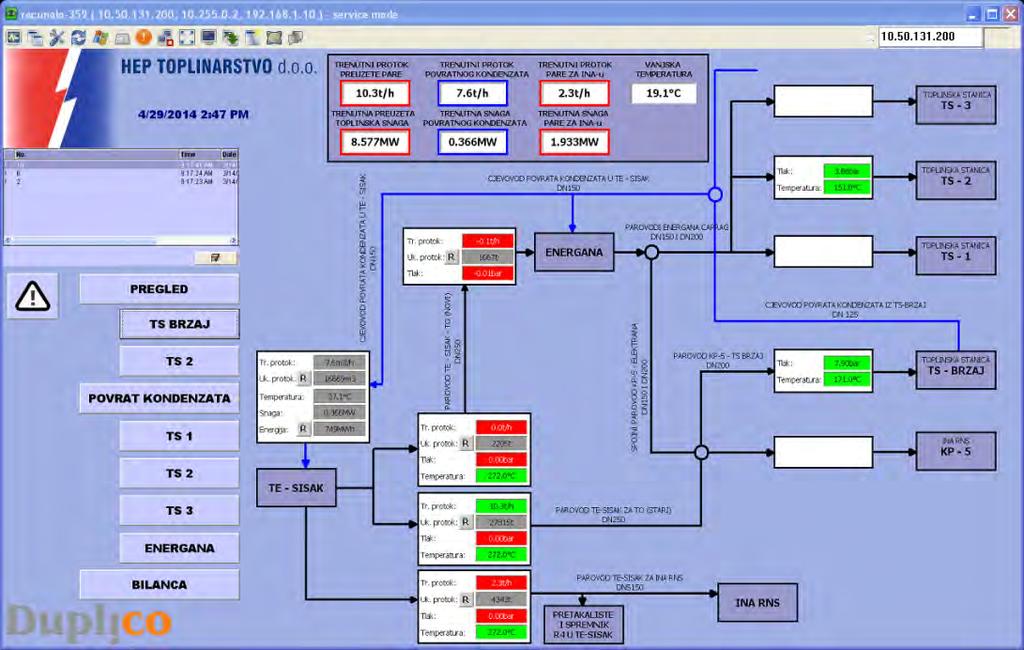This screenshot has height=650, width=1024.
Task: Click R button next to Energija in condensate box
Action: [303, 429]
